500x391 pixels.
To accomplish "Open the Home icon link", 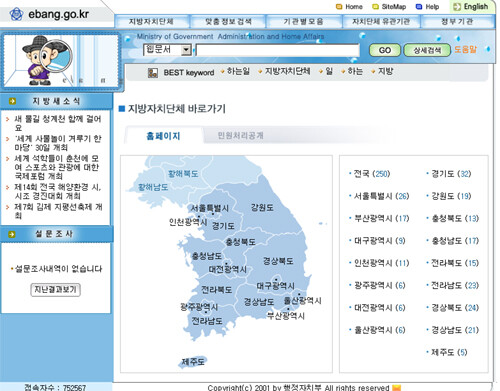I will pyautogui.click(x=339, y=7).
